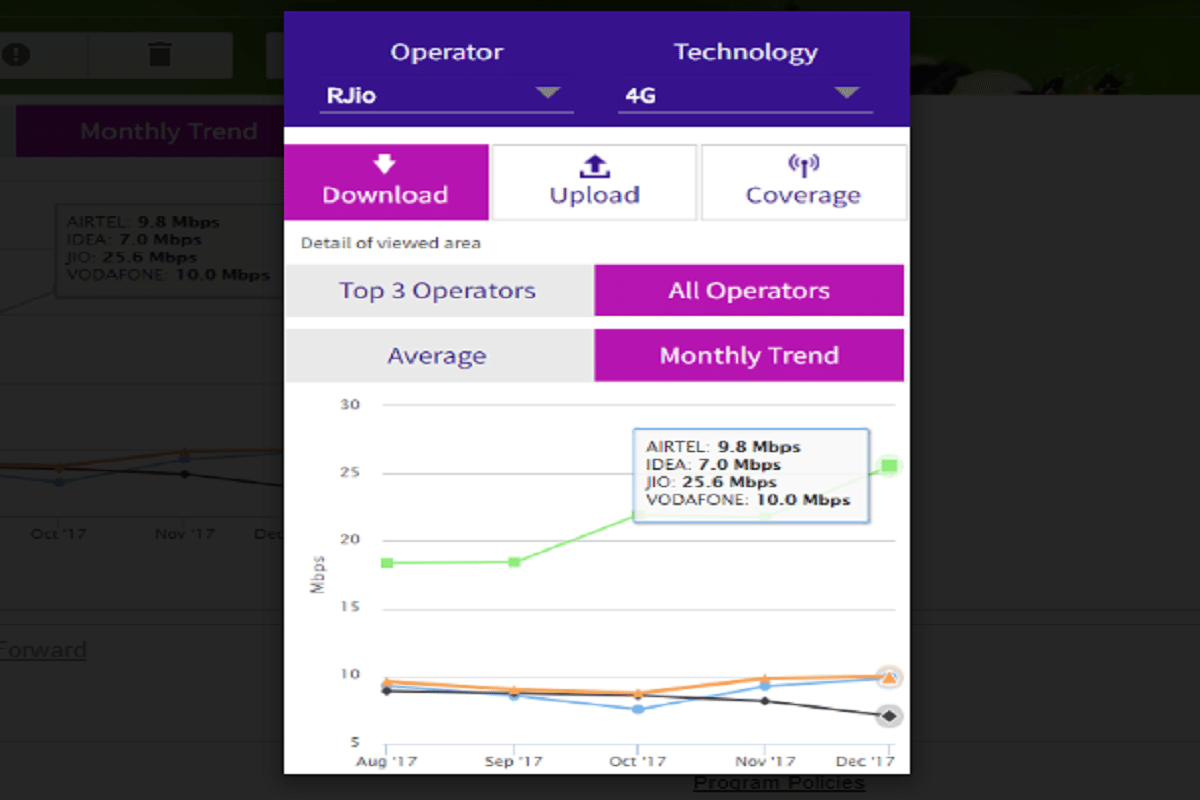Click the orange triangle Dec '17 marker

889,678
